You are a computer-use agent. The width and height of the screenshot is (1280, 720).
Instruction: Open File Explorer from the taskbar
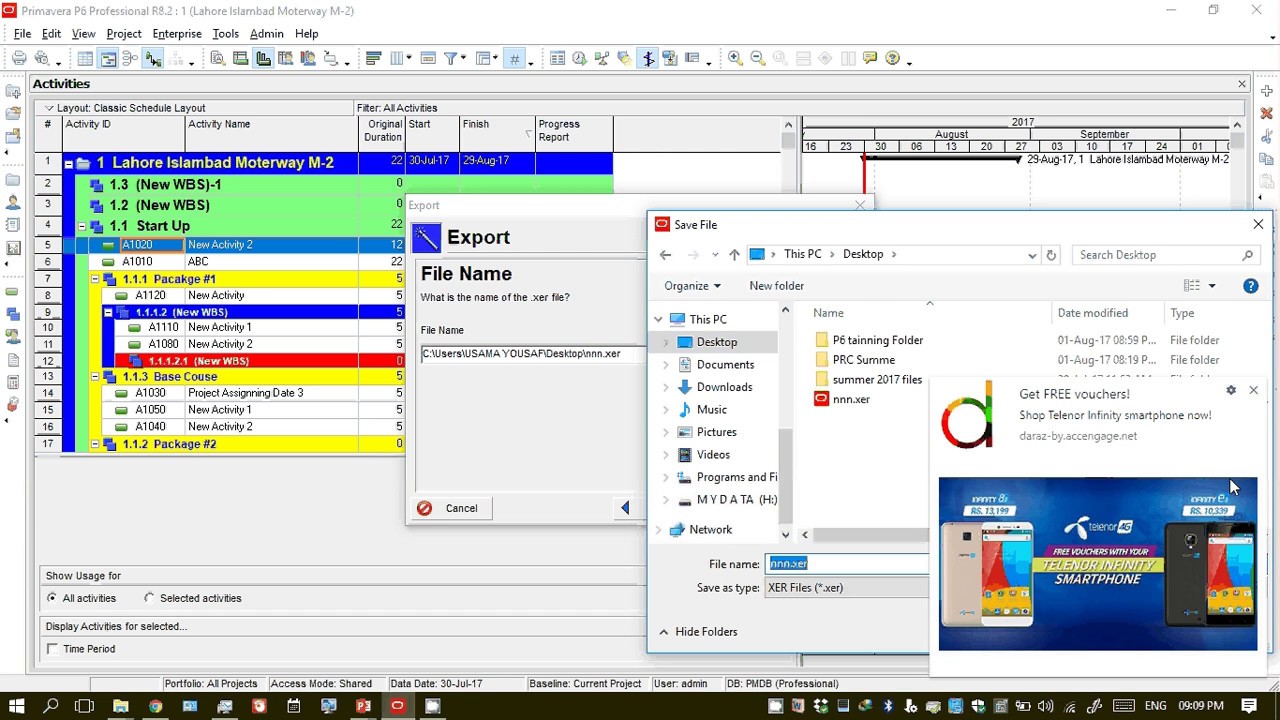(120, 706)
